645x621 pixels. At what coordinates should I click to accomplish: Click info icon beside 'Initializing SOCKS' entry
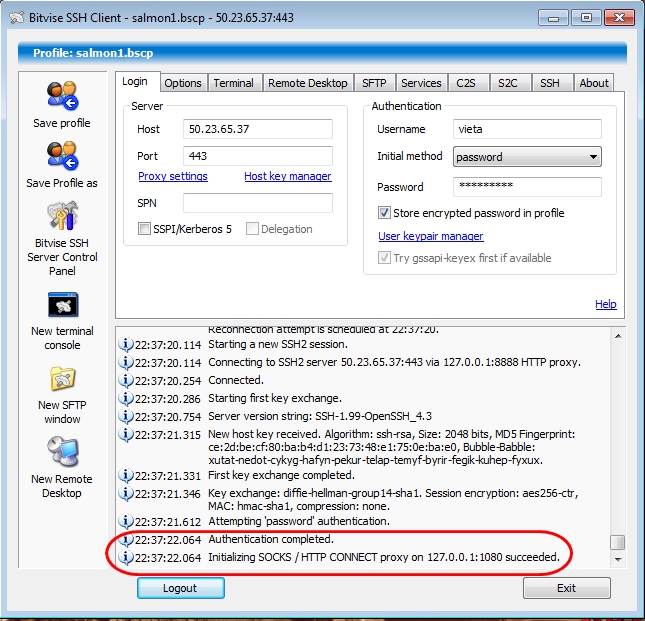[x=125, y=557]
